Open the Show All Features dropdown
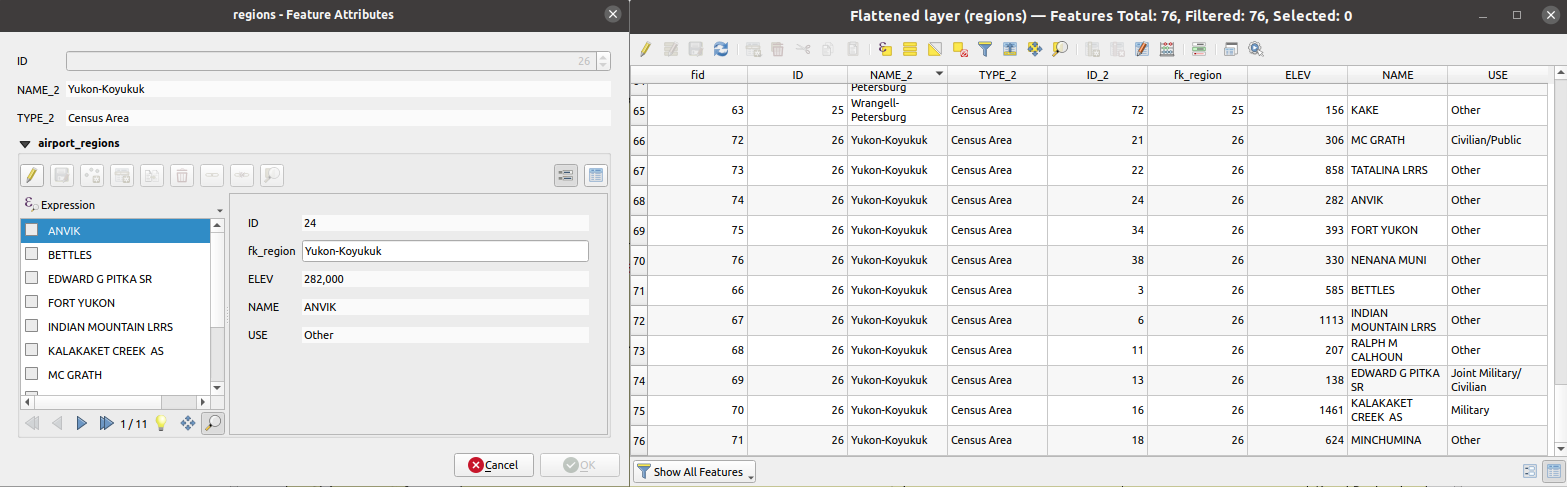This screenshot has width=1567, height=487. pos(696,472)
